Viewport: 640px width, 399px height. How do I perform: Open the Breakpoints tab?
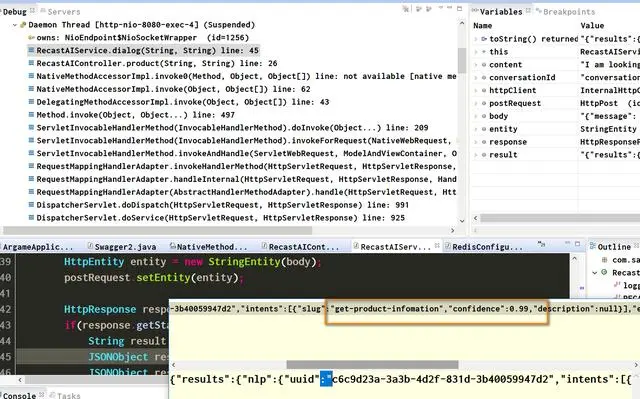click(x=569, y=12)
